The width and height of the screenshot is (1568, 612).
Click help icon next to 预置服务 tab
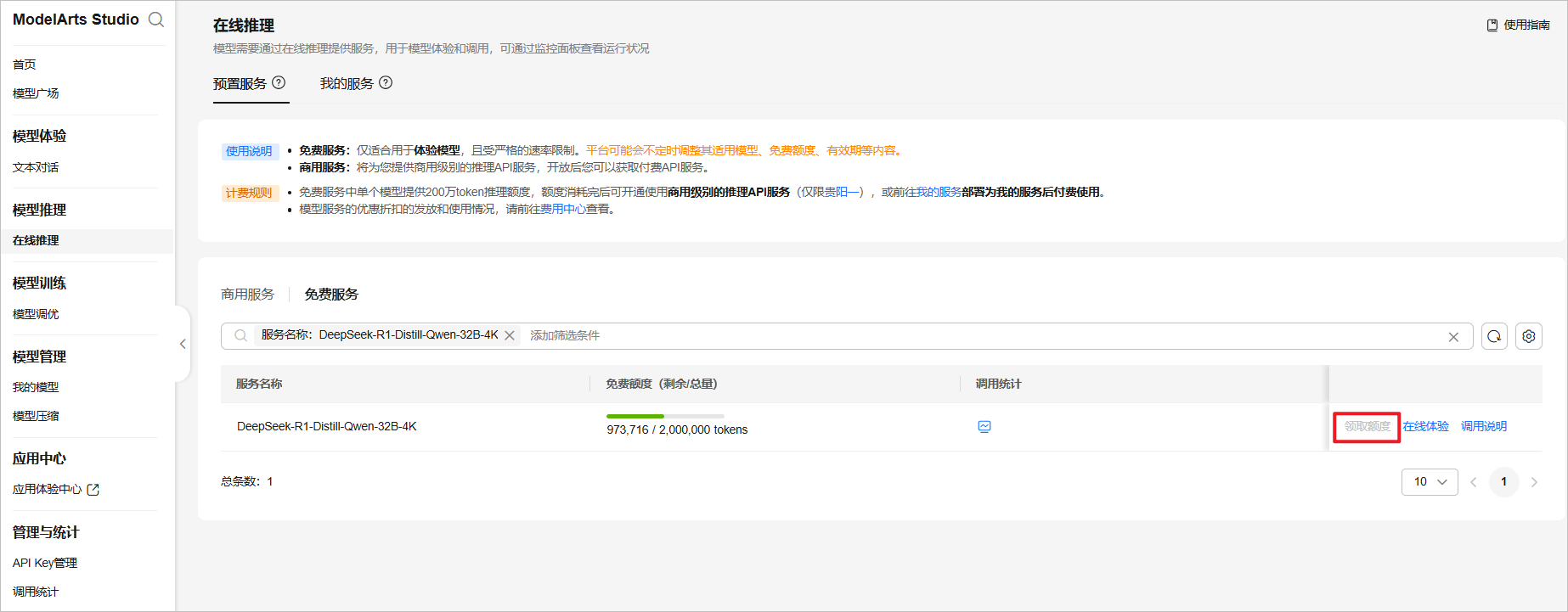coord(279,83)
